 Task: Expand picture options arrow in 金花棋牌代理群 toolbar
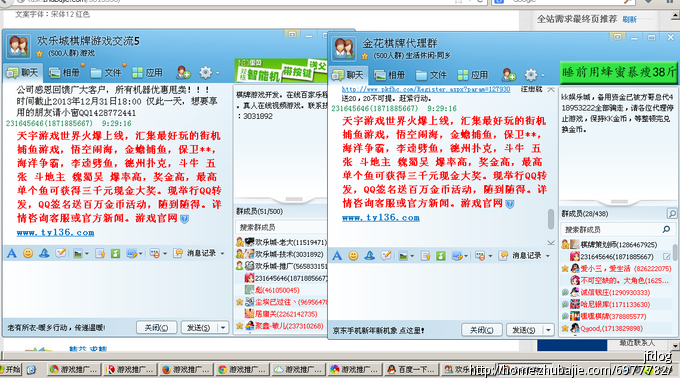412,256
